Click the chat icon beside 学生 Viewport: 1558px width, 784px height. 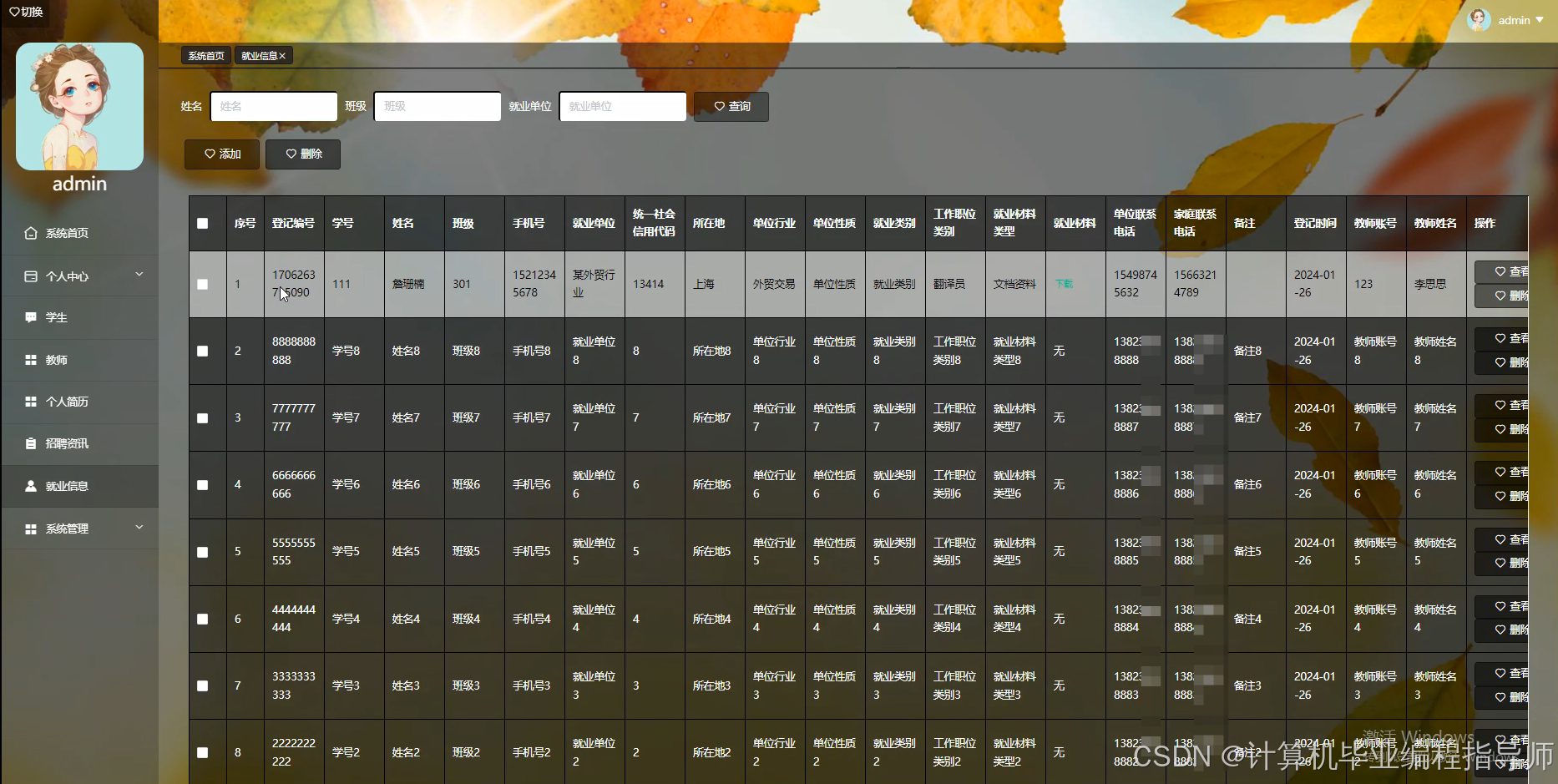coord(31,317)
